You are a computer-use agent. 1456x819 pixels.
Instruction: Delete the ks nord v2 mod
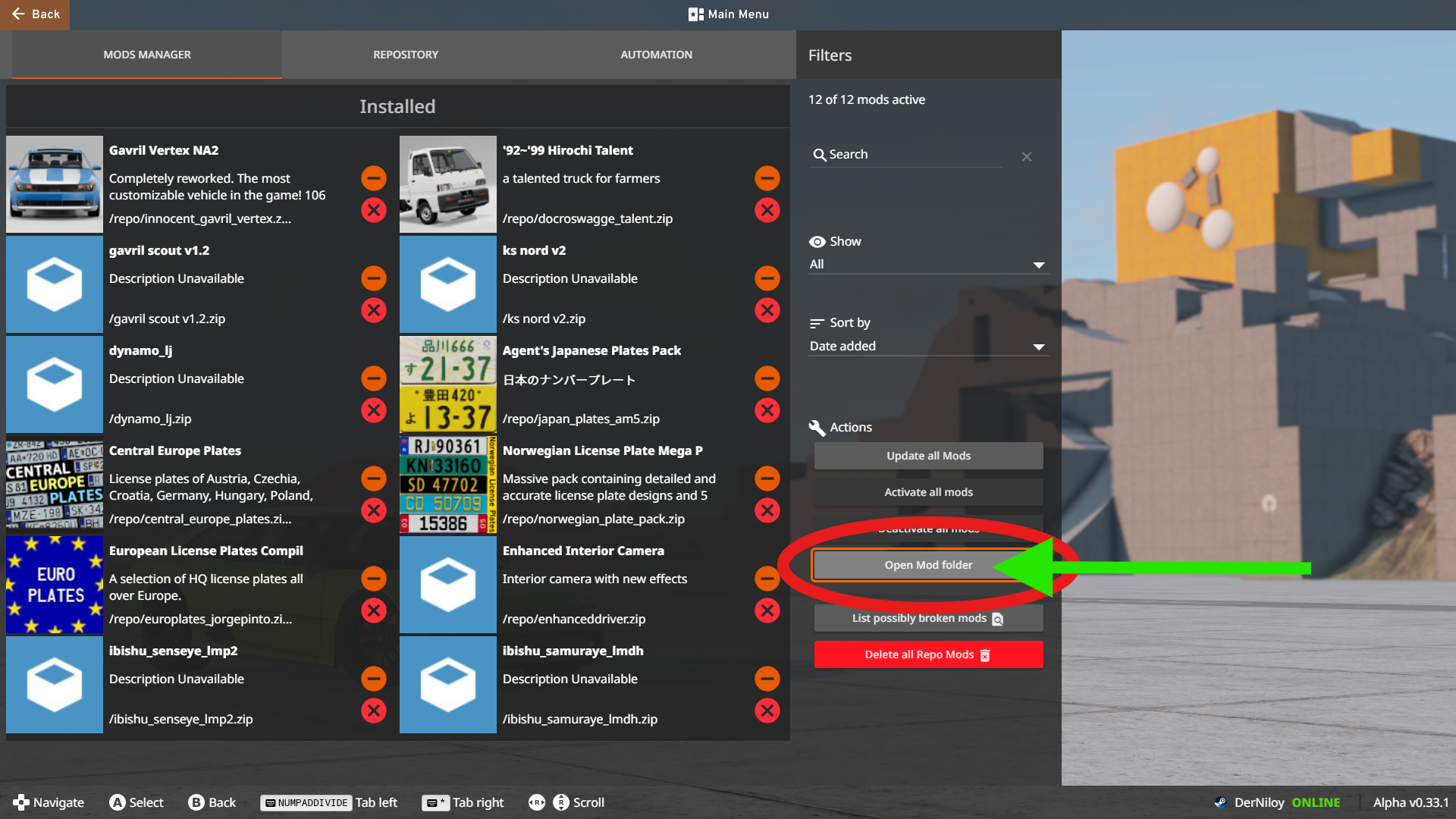tap(767, 310)
